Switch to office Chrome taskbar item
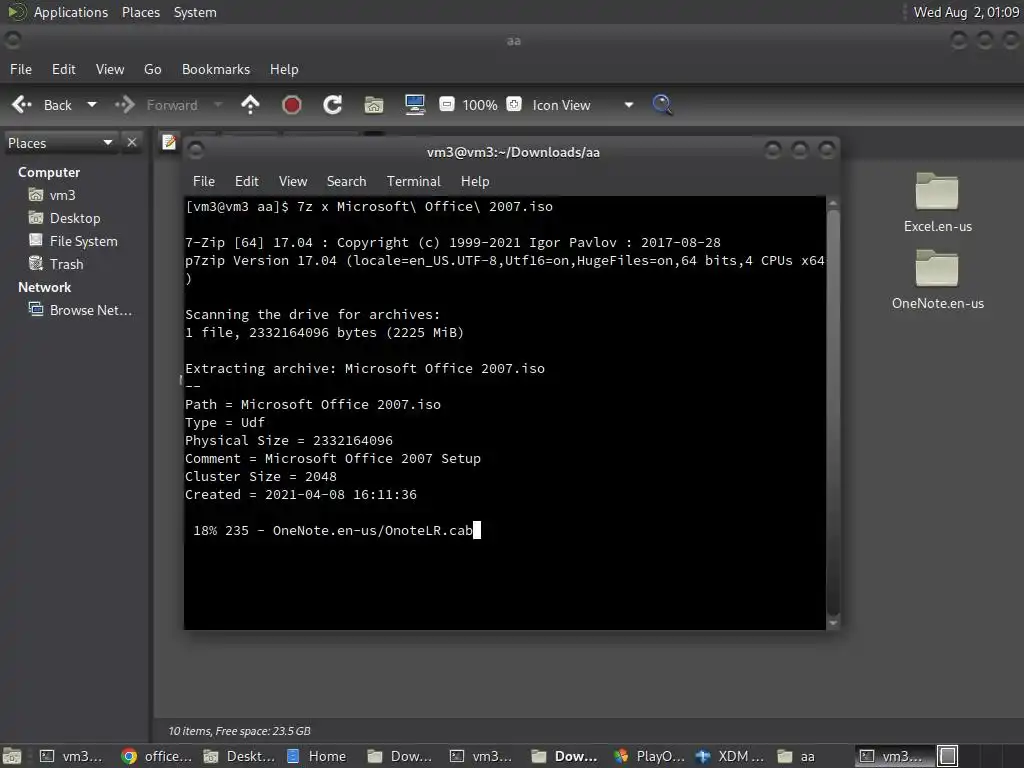The width and height of the screenshot is (1024, 768). click(157, 756)
